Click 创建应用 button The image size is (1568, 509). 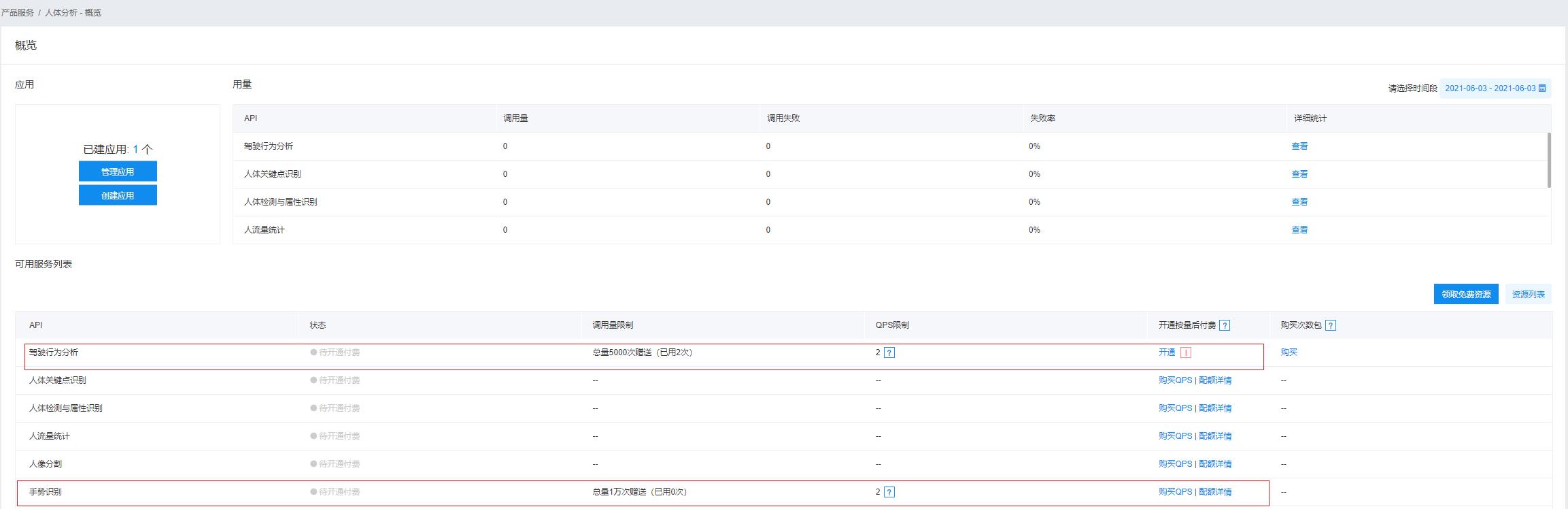point(118,195)
